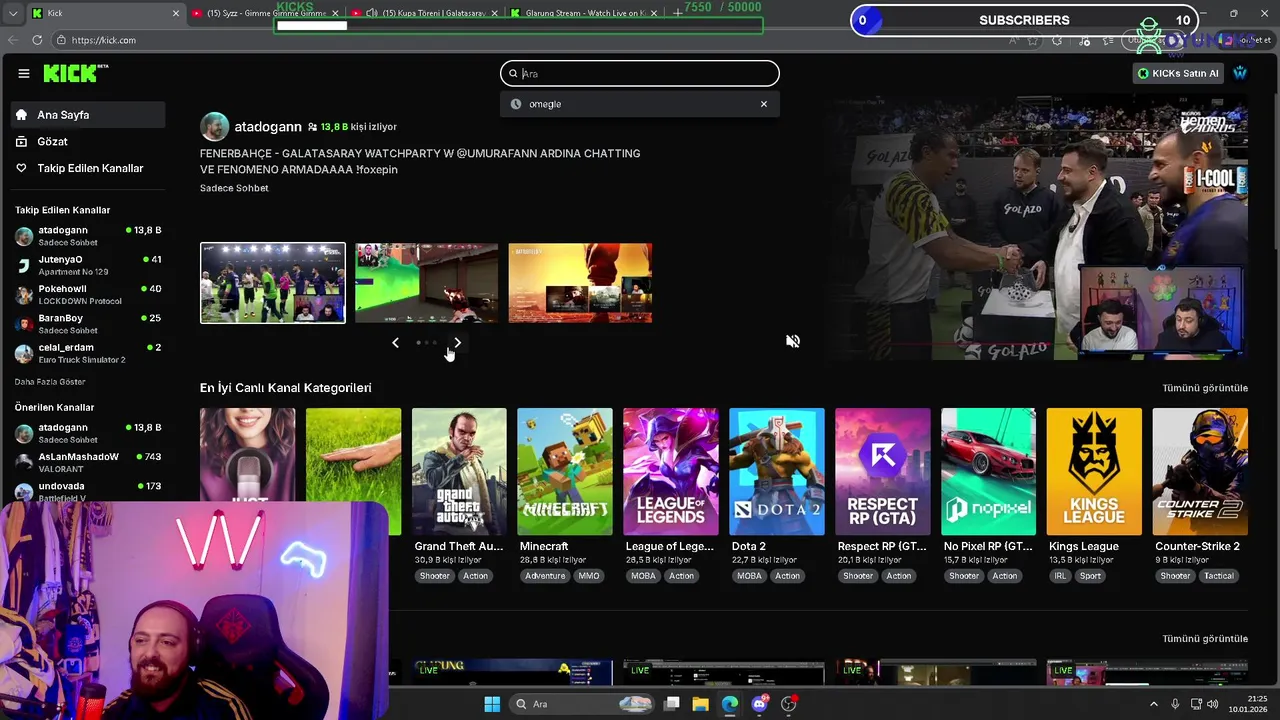This screenshot has height=720, width=1280.
Task: Open BaranBoy channel in sidebar
Action: click(88, 324)
